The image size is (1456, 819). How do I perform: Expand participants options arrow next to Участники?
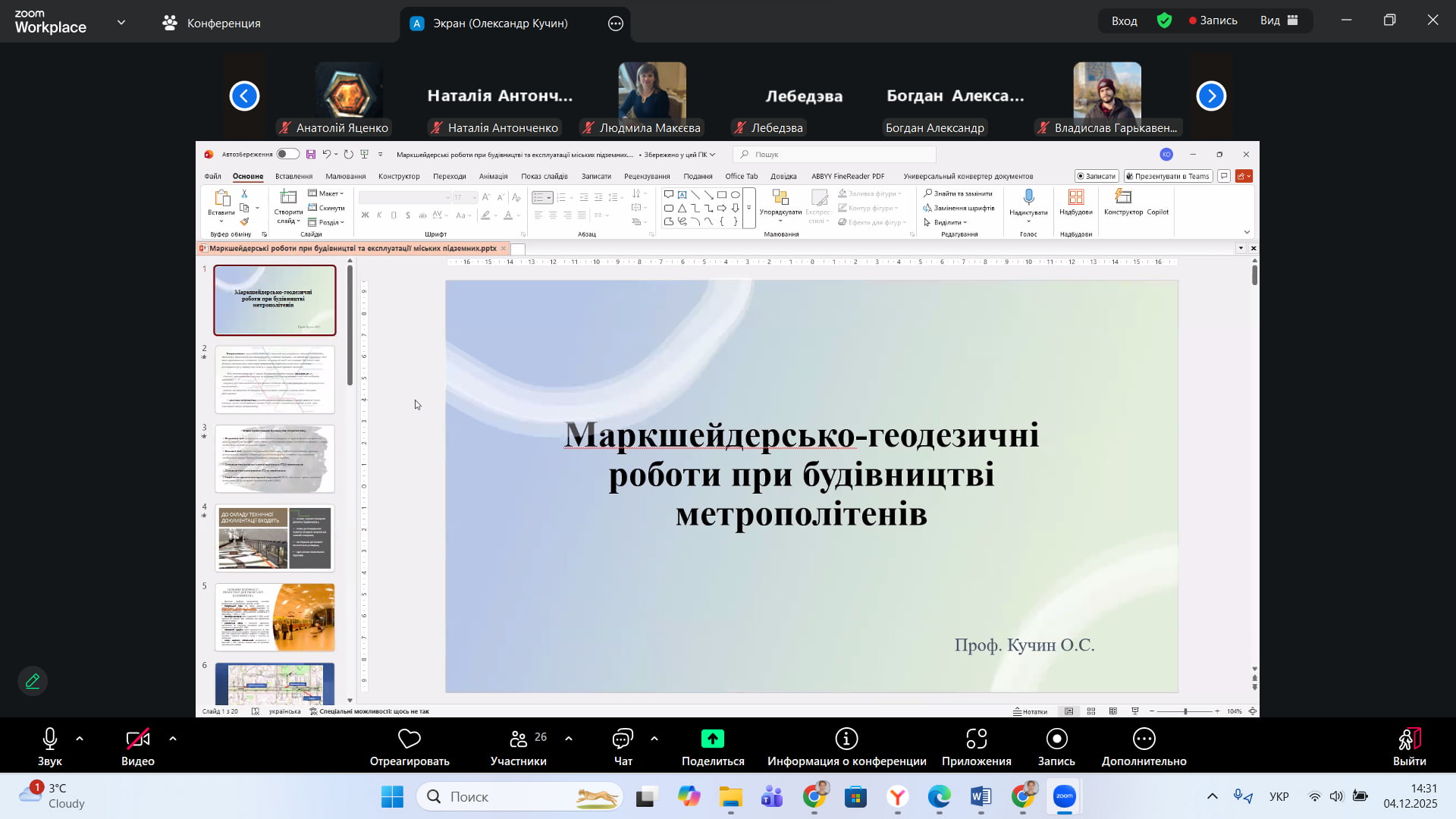[569, 739]
